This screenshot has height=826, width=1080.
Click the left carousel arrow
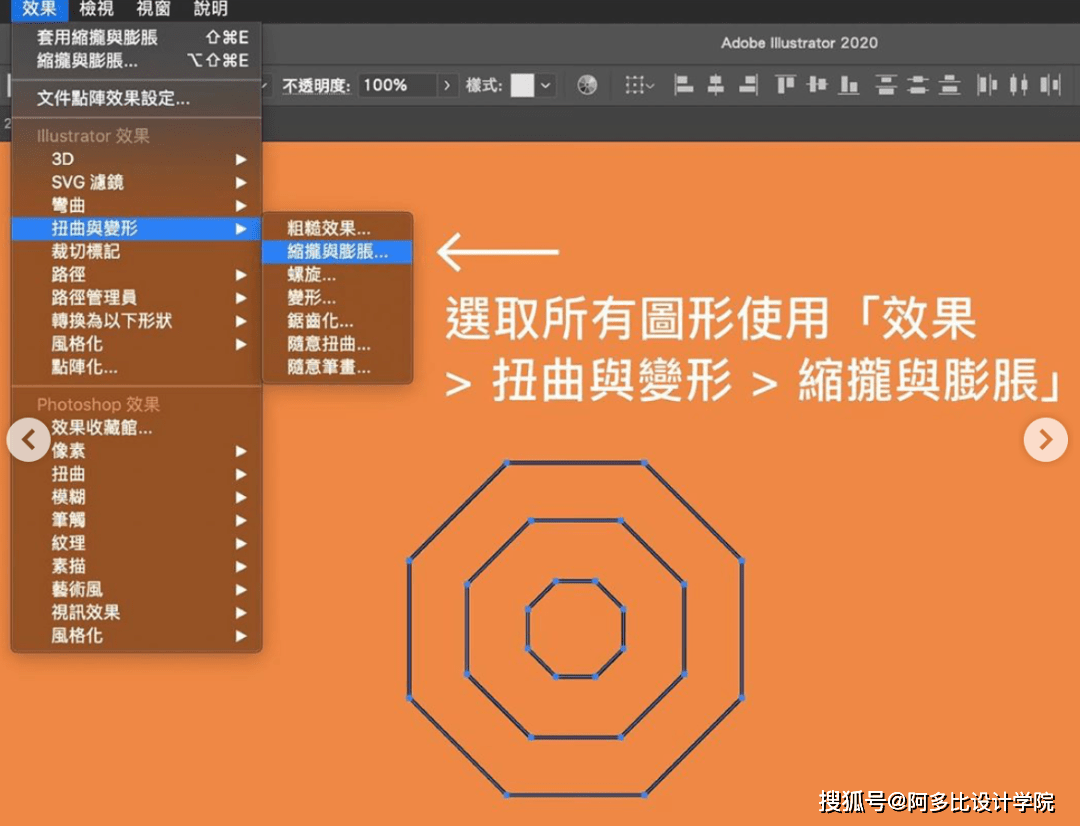coord(29,440)
